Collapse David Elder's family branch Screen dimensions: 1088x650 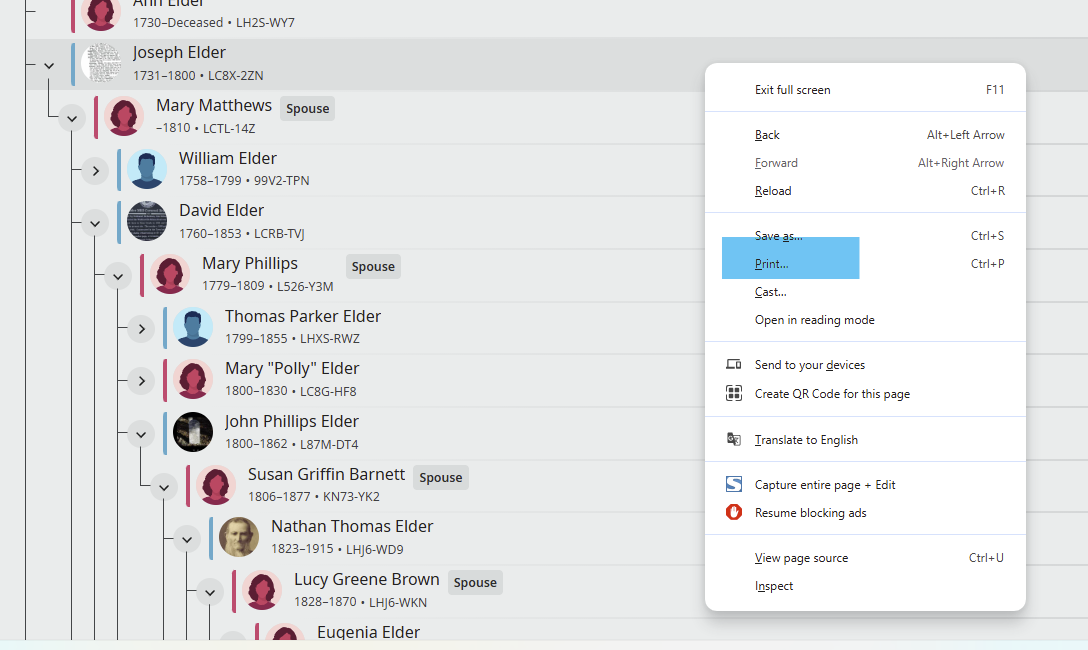95,223
